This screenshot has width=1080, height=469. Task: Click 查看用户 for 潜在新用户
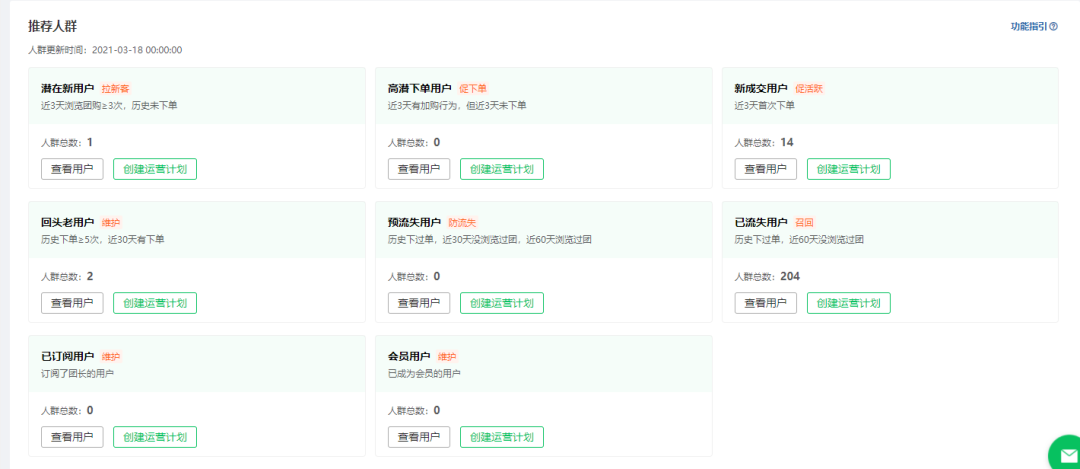(72, 169)
